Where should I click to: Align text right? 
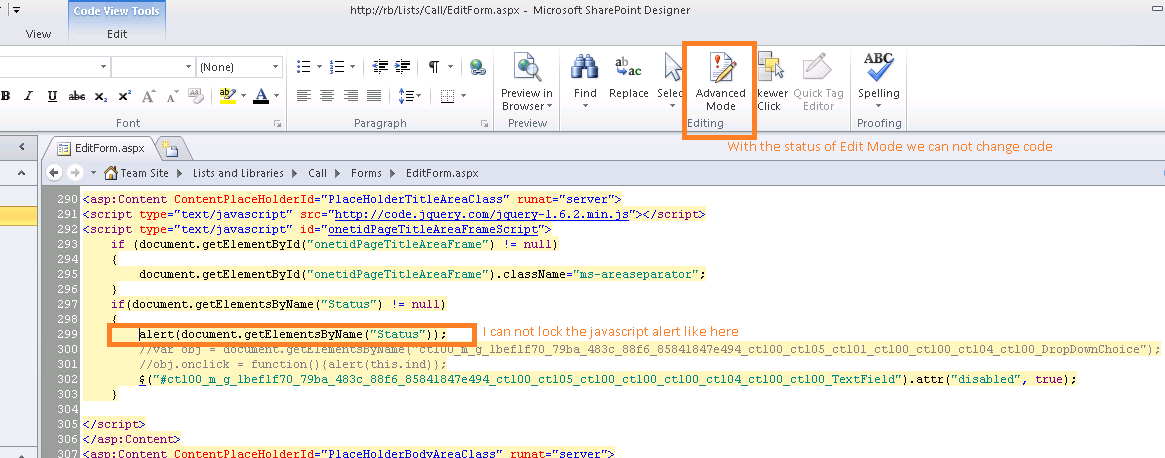point(351,96)
